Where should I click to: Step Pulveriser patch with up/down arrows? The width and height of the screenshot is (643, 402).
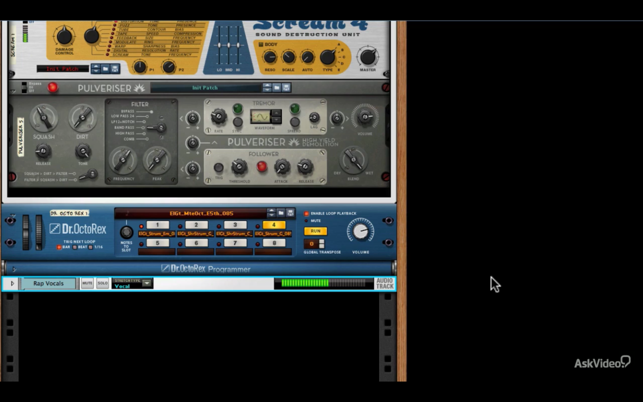(267, 87)
